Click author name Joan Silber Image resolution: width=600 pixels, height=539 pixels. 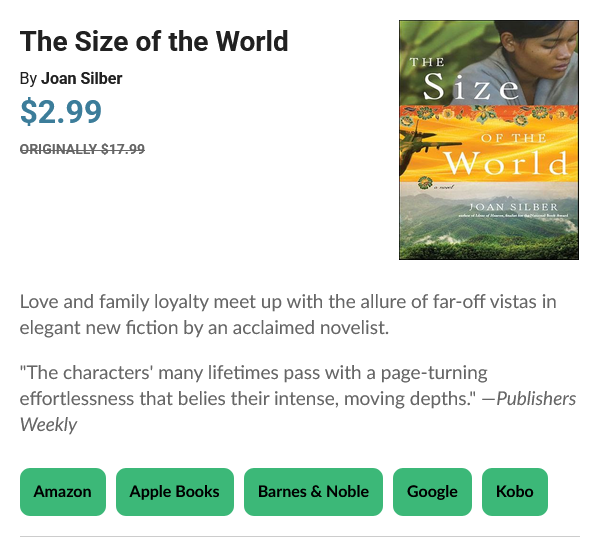click(x=82, y=78)
